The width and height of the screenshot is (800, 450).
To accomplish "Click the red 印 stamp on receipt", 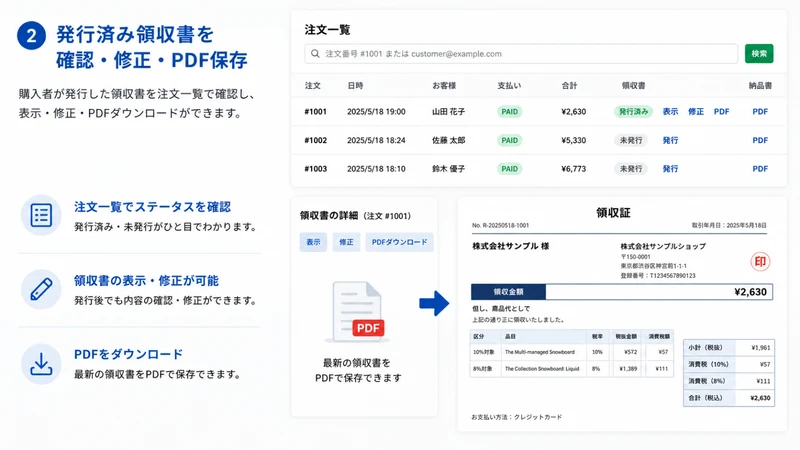I will click(760, 261).
